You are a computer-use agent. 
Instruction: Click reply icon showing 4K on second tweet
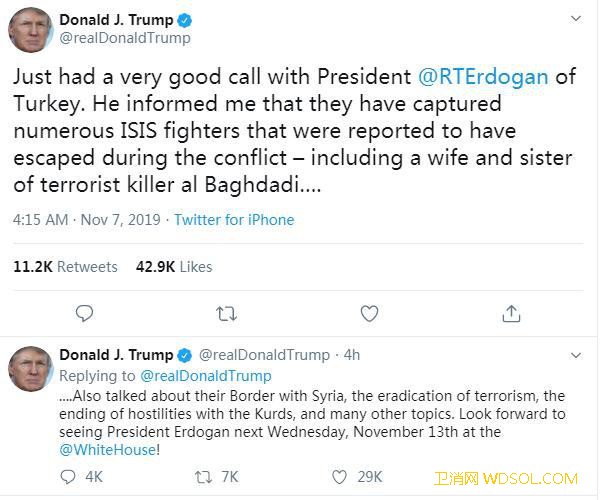click(x=68, y=477)
